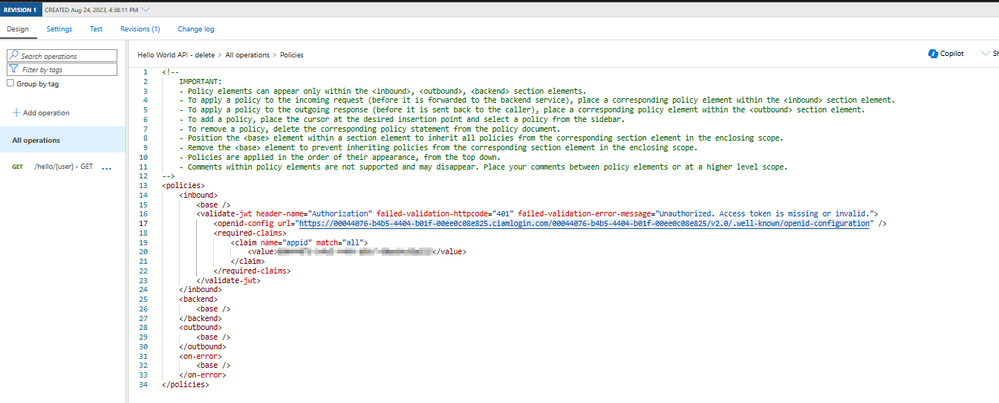The image size is (999, 403).
Task: Click the blurred value on line 20
Action: 355,252
